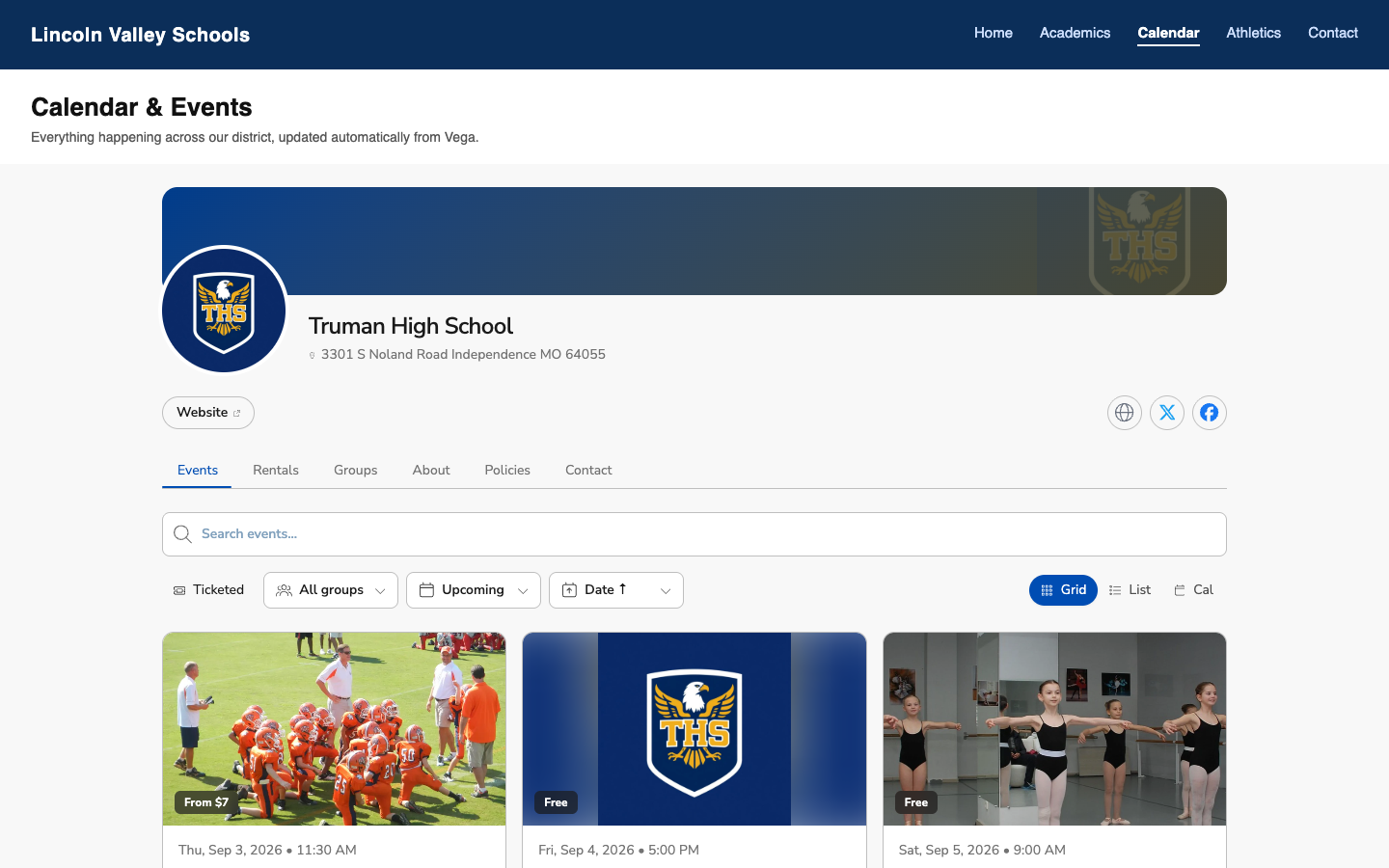Toggle the Ticketed filter
The height and width of the screenshot is (868, 1389).
(208, 590)
